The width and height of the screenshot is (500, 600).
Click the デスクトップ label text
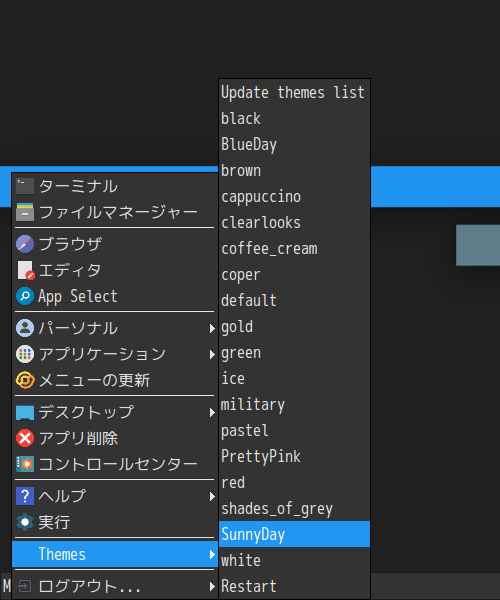tap(86, 412)
